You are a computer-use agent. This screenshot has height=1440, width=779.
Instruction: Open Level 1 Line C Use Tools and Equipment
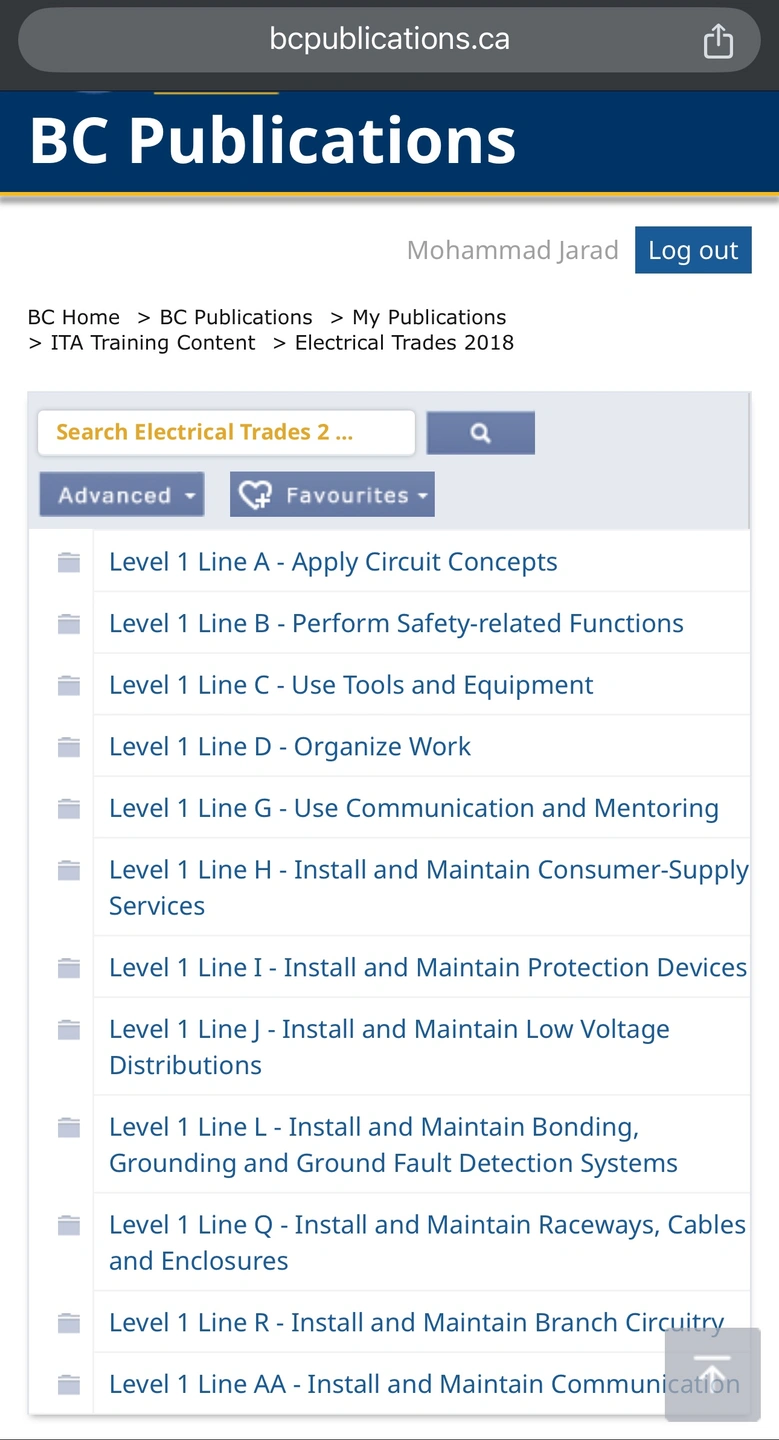pyautogui.click(x=351, y=685)
